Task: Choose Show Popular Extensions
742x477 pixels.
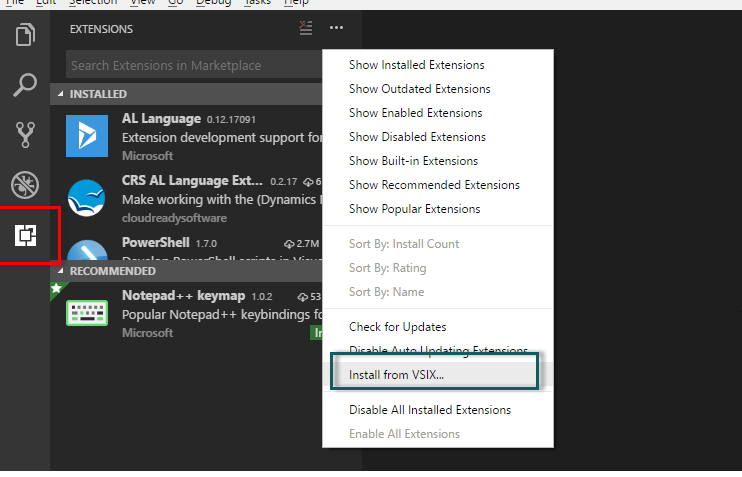Action: click(x=414, y=209)
